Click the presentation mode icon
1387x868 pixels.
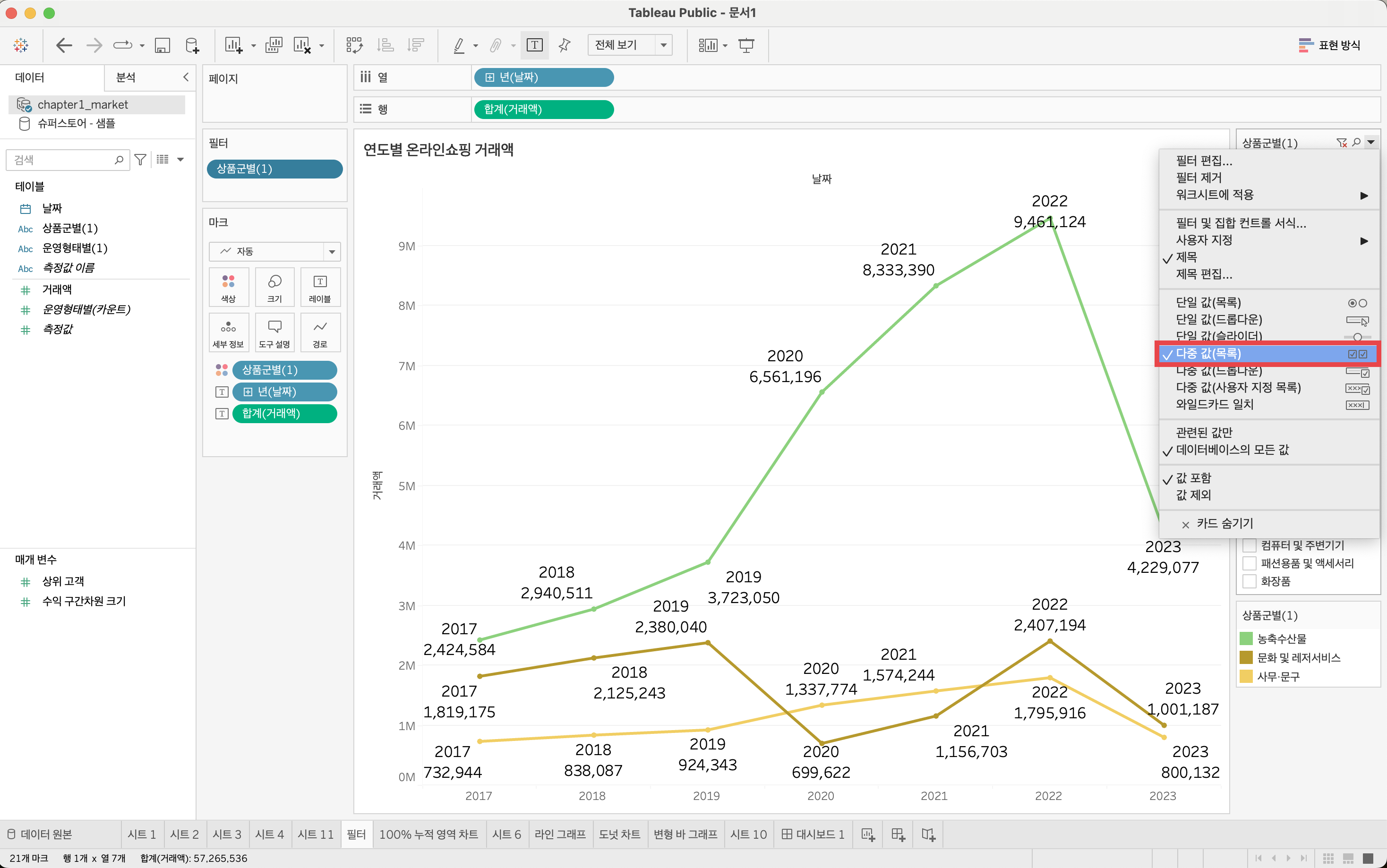tap(746, 45)
